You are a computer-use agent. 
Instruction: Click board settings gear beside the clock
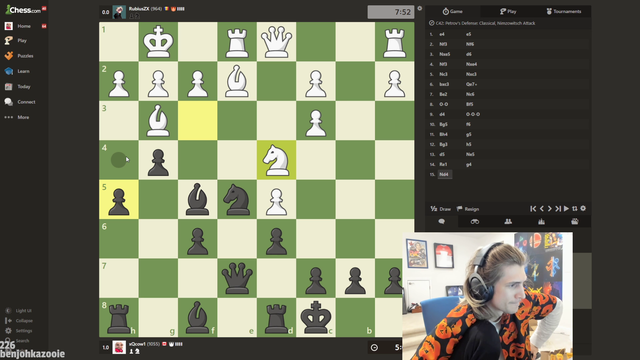pyautogui.click(x=420, y=8)
